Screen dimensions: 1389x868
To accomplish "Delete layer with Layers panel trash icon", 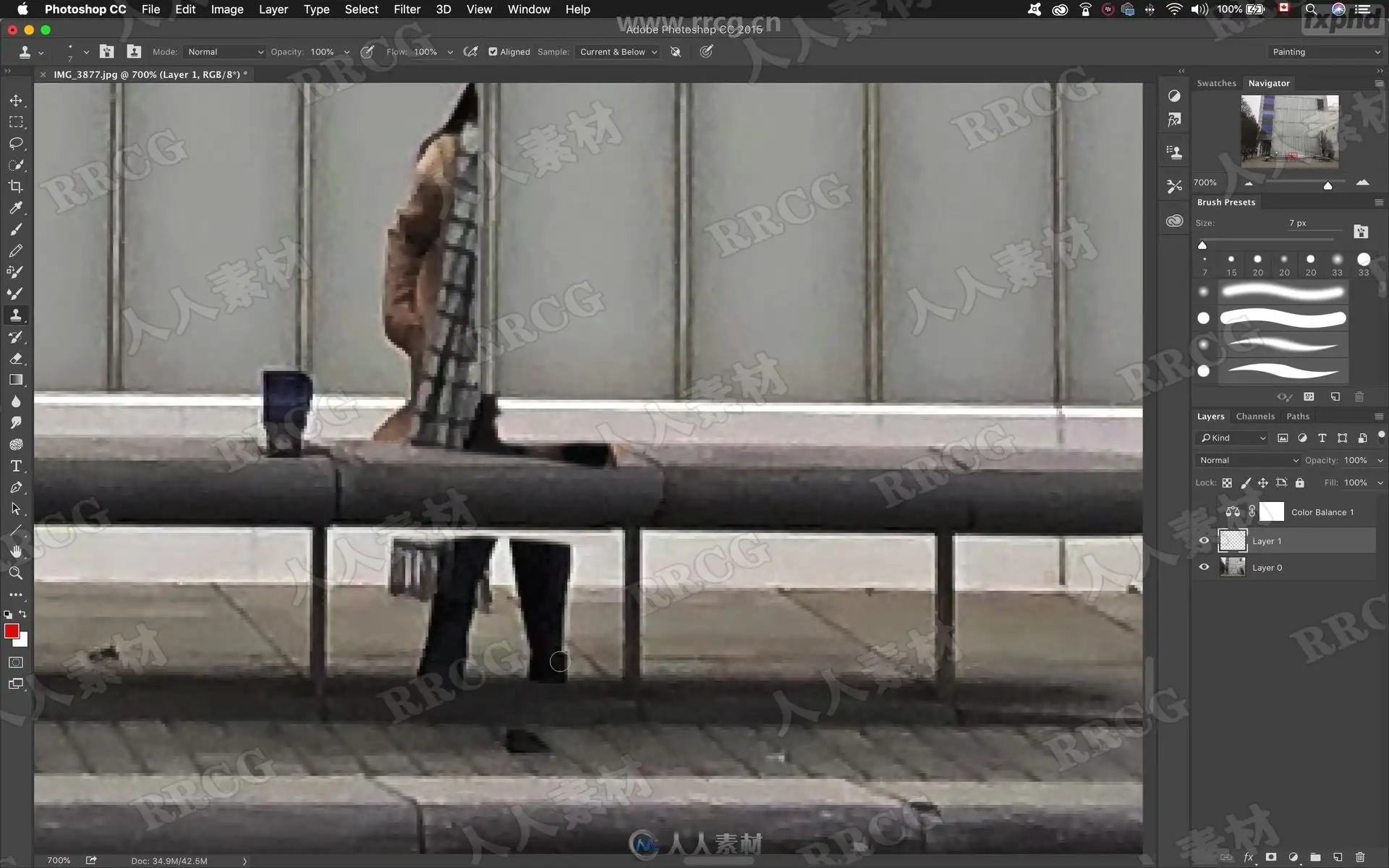I will tap(1360, 857).
